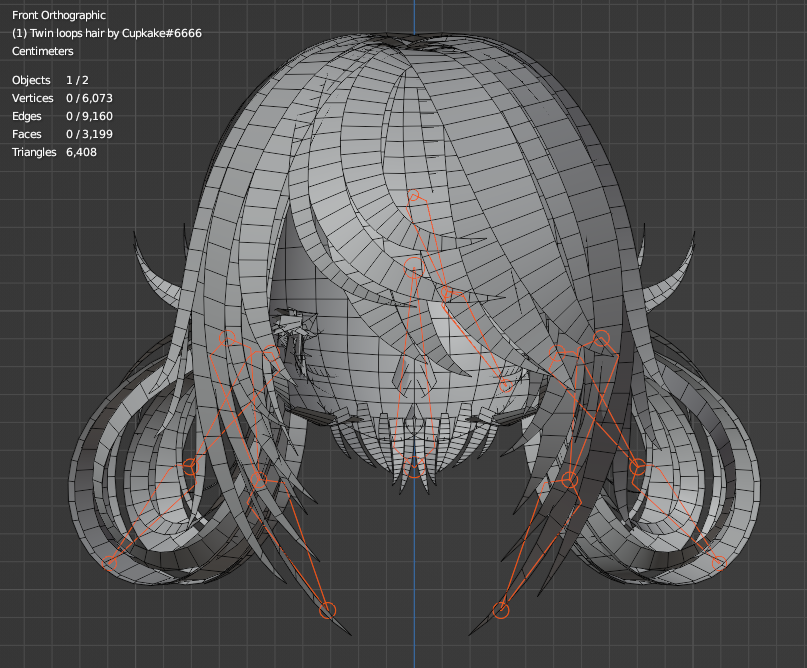
Task: Pick the middle bone joint on left loop
Action: (x=191, y=466)
